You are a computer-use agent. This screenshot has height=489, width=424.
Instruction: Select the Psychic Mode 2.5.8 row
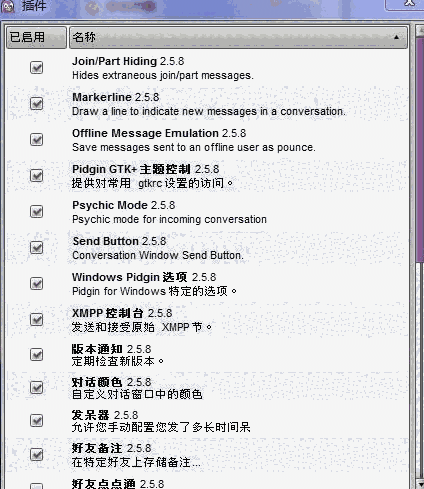coord(207,212)
